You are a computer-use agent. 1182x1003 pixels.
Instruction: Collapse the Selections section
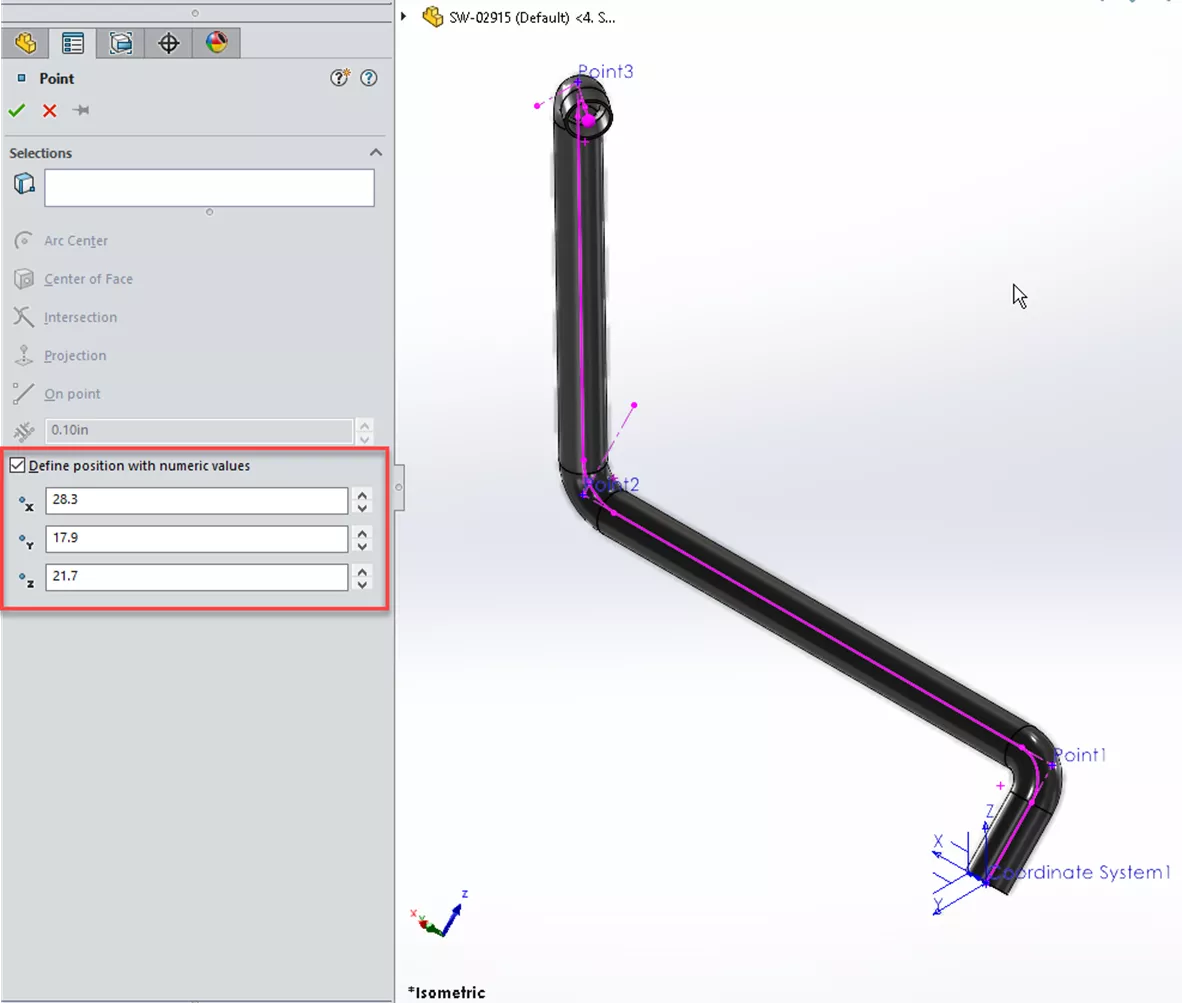(376, 153)
